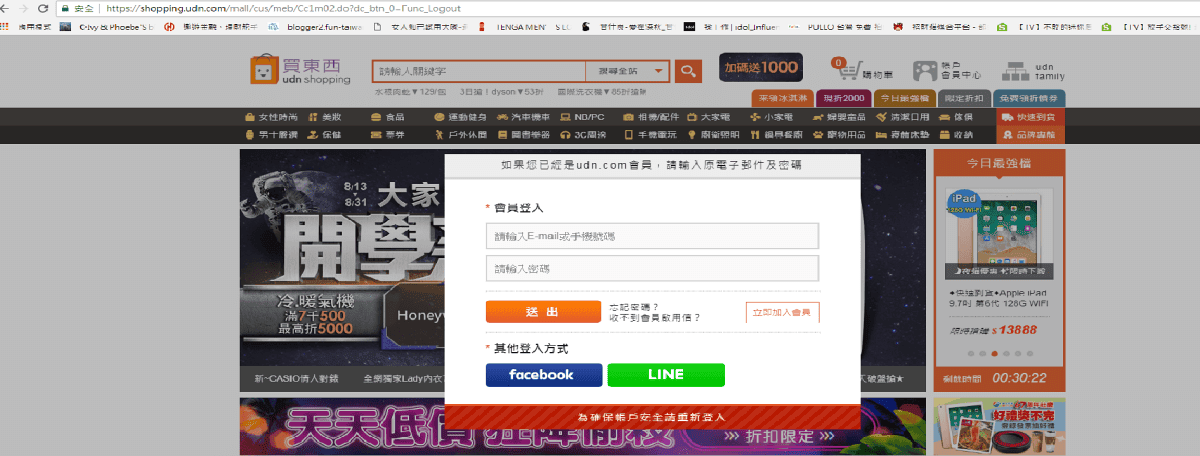Screen dimensions: 1200x456
Task: Click 收不到會員啟用信 link
Action: [654, 317]
